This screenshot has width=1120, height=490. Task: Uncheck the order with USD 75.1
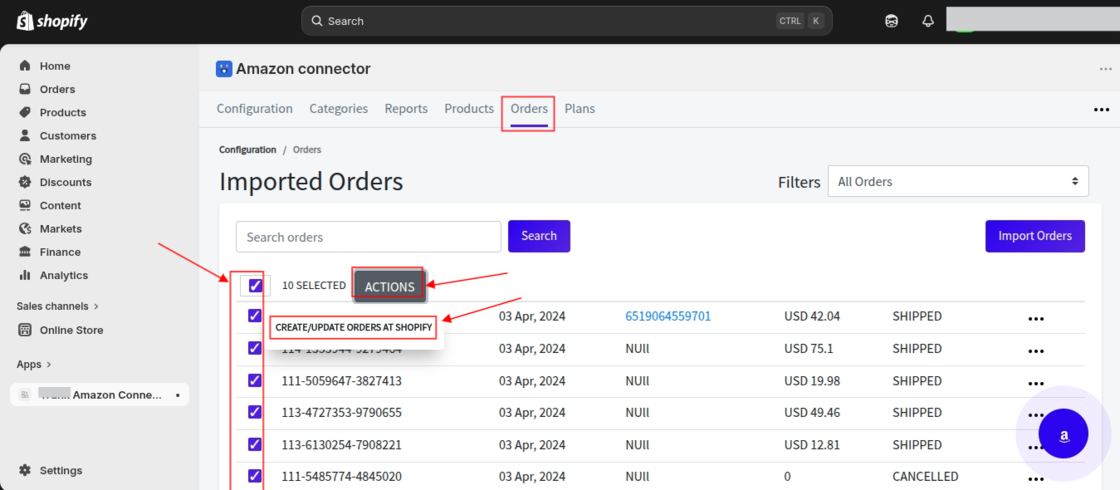coord(255,348)
